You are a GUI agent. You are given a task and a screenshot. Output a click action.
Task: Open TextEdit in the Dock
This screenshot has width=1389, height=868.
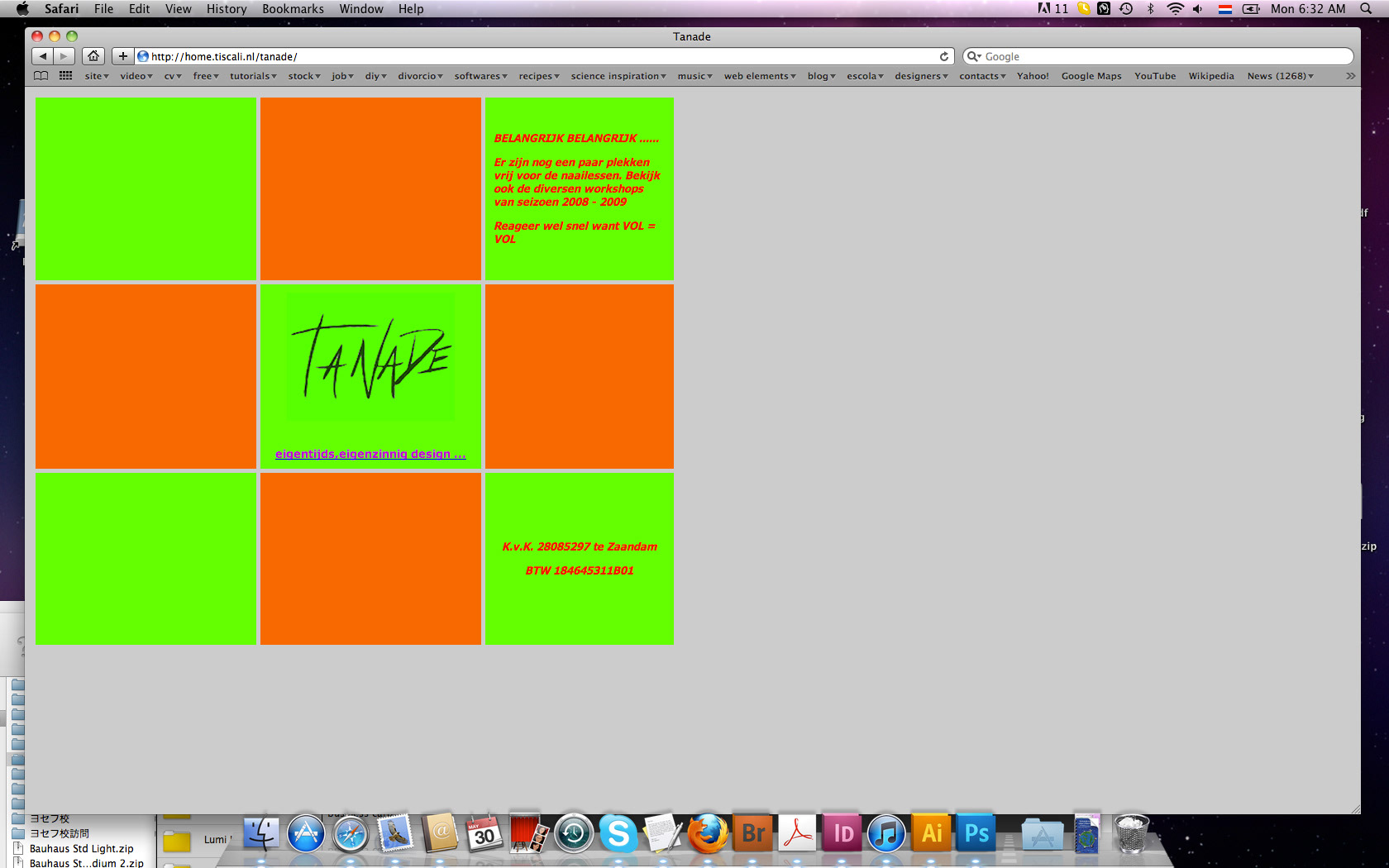pos(663,833)
